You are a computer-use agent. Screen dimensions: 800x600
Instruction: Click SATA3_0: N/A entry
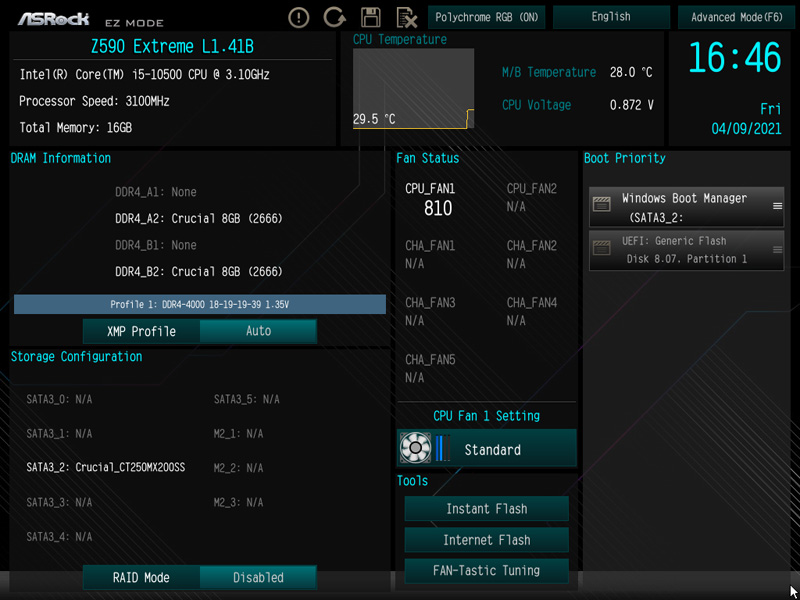click(x=59, y=399)
